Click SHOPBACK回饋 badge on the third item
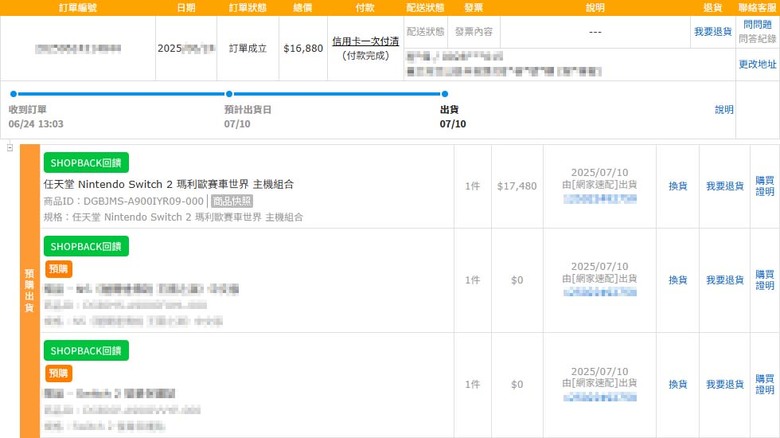The width and height of the screenshot is (780, 438). pos(86,350)
